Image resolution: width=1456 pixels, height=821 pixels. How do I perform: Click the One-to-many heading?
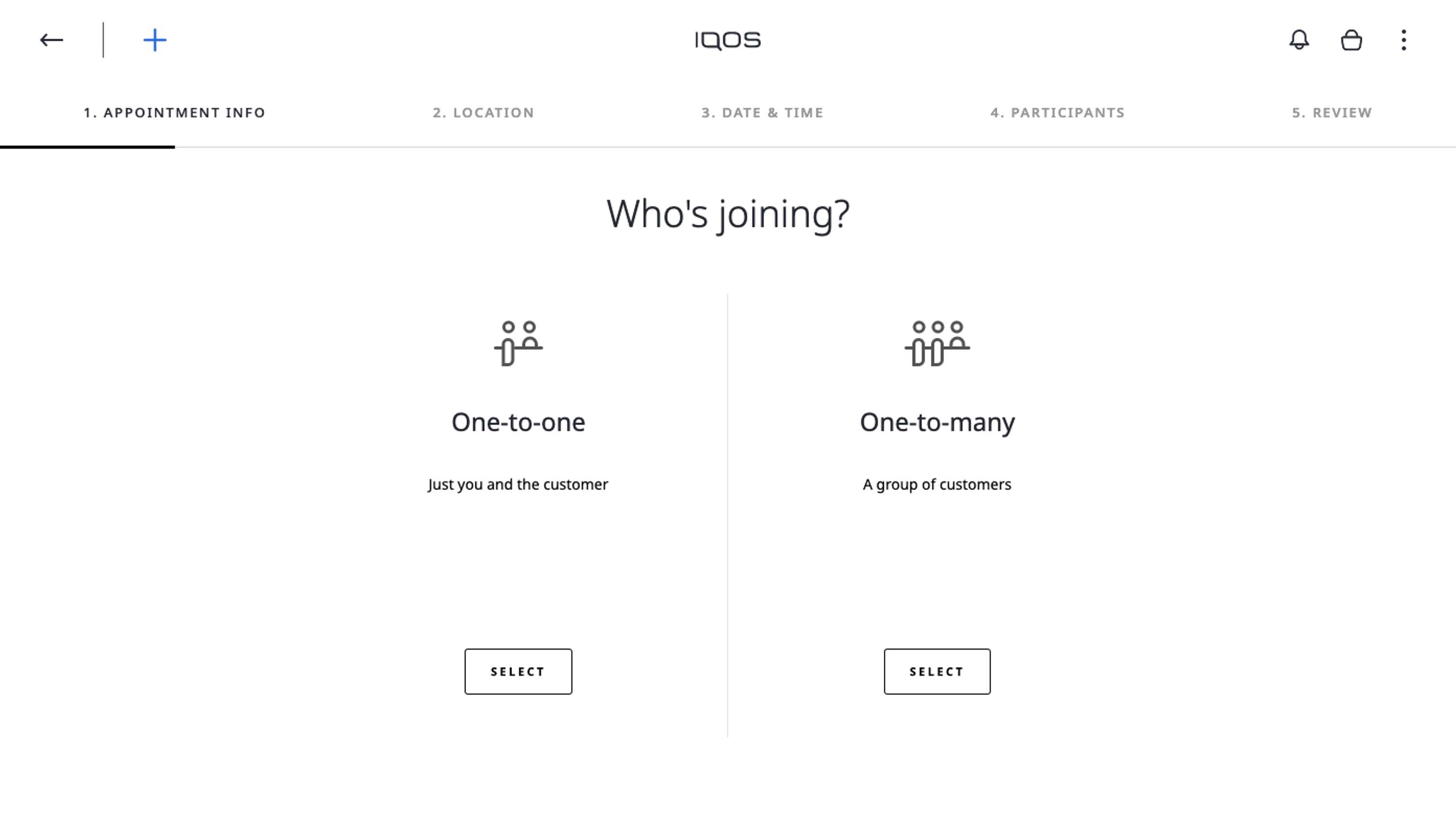point(937,423)
